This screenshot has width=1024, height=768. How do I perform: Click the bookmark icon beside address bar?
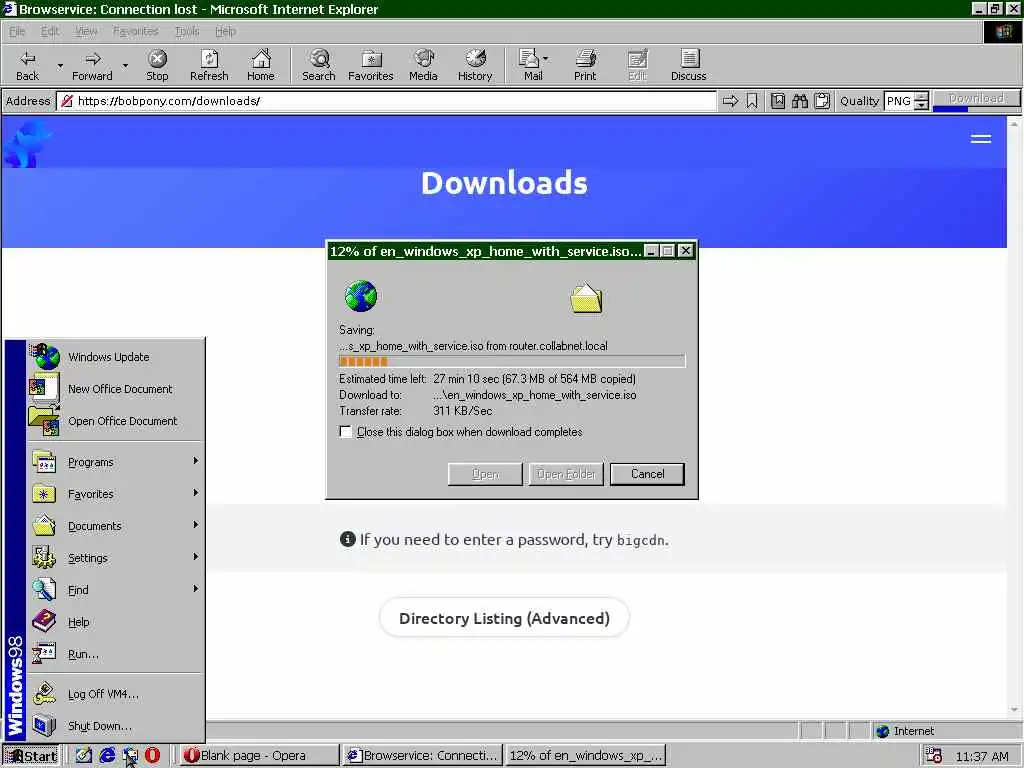[x=752, y=101]
